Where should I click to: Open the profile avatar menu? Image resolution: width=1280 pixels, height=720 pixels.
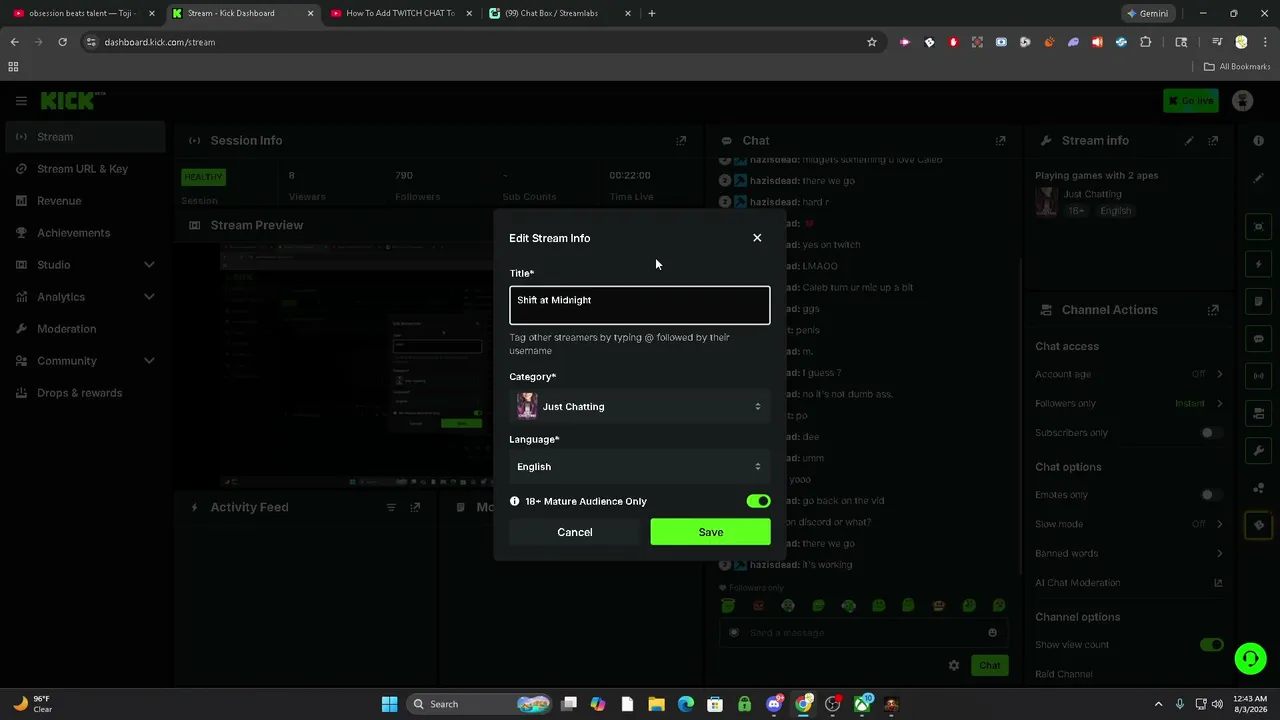(x=1243, y=101)
